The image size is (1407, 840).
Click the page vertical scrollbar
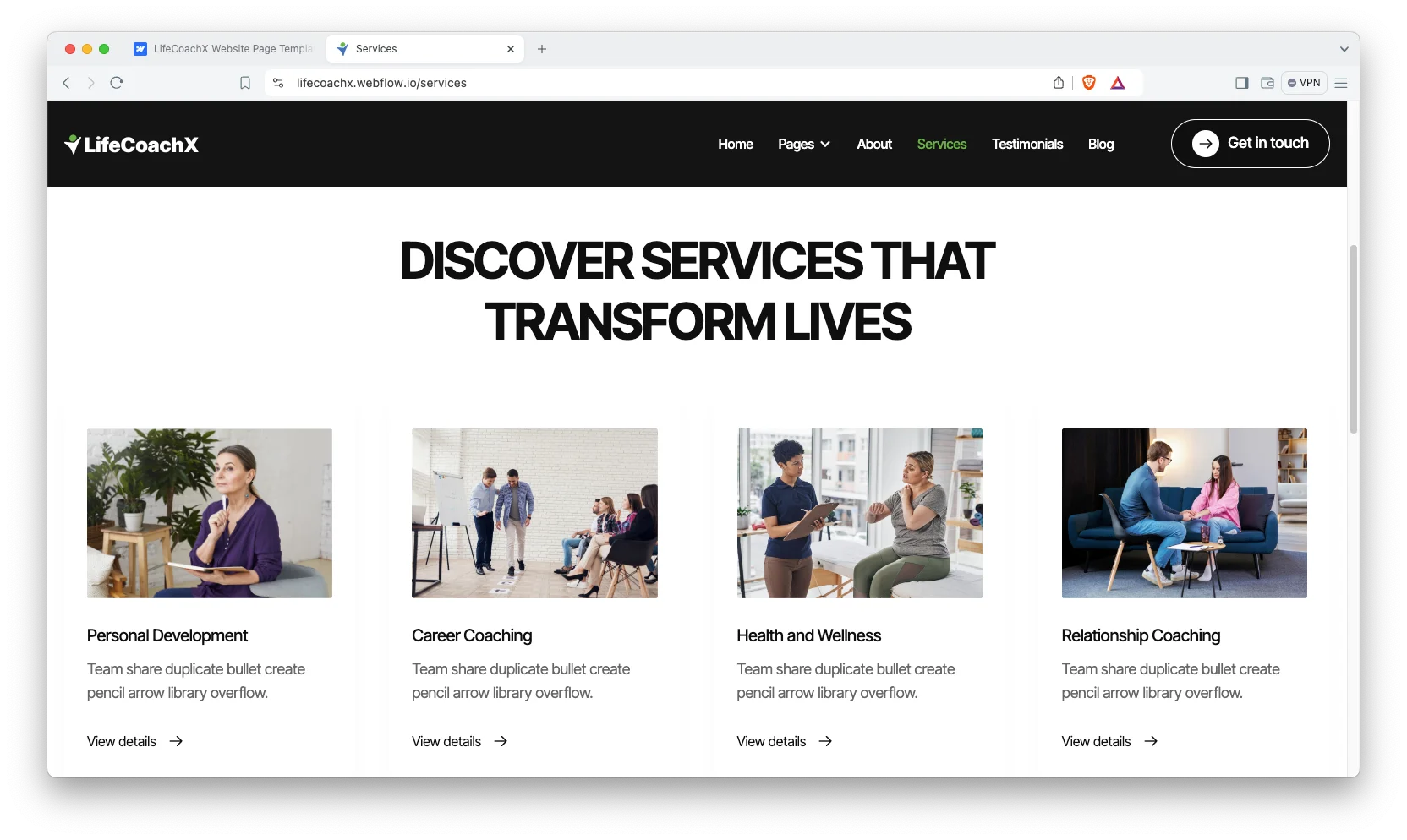tap(1353, 338)
